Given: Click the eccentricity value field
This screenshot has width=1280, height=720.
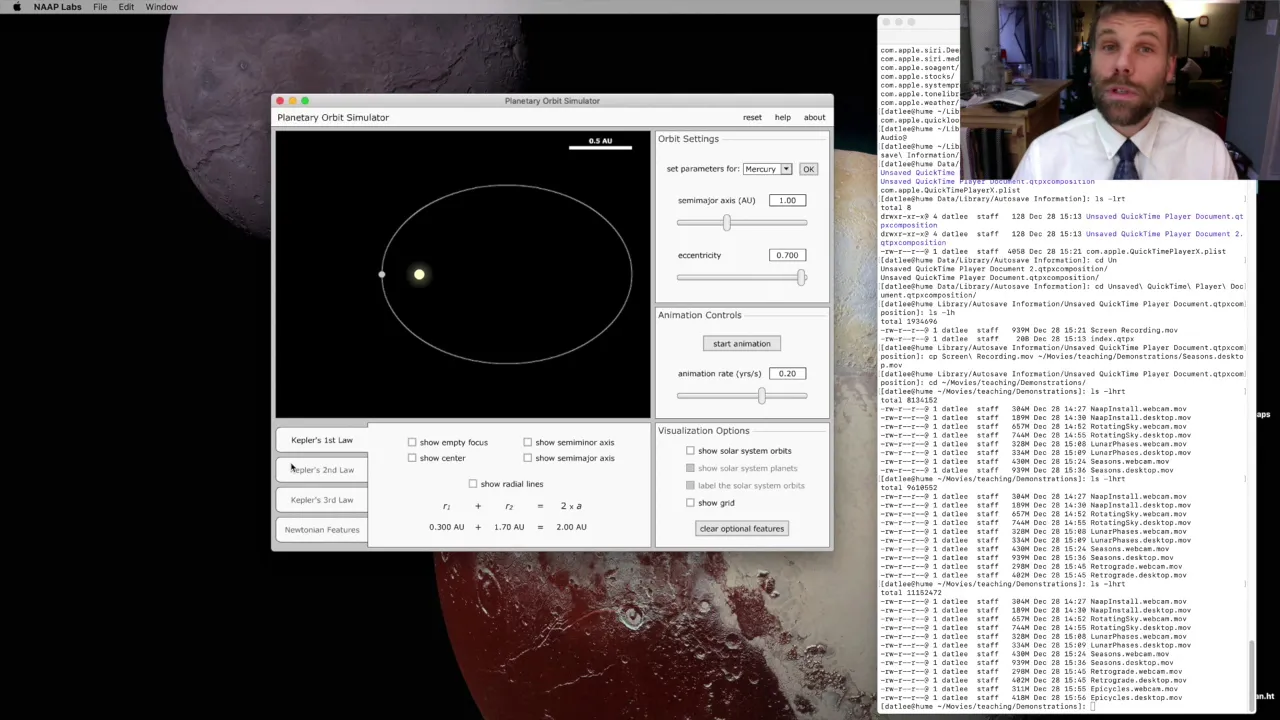Looking at the screenshot, I should click(x=787, y=255).
